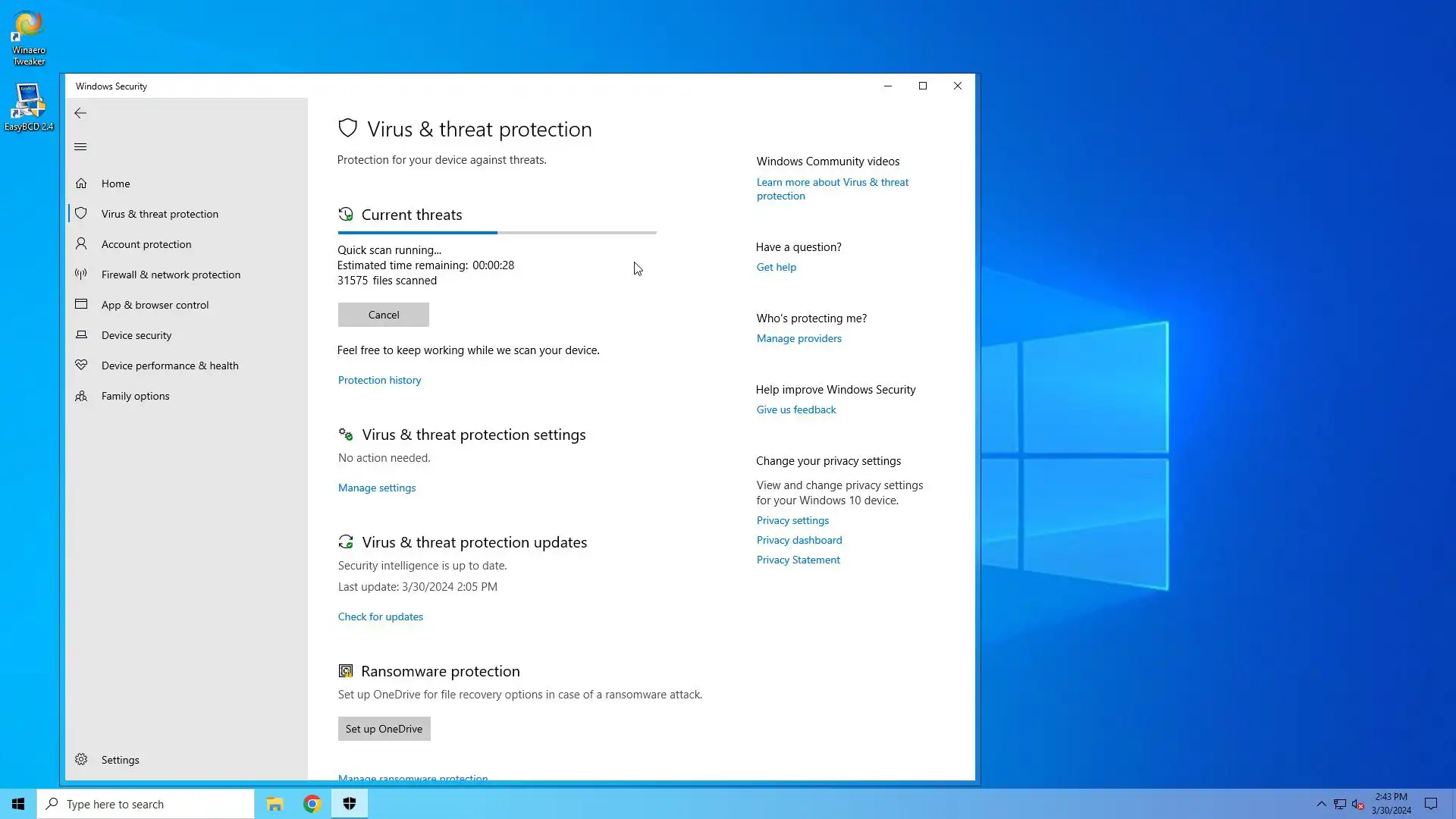Click Device security laptop icon

pyautogui.click(x=81, y=335)
